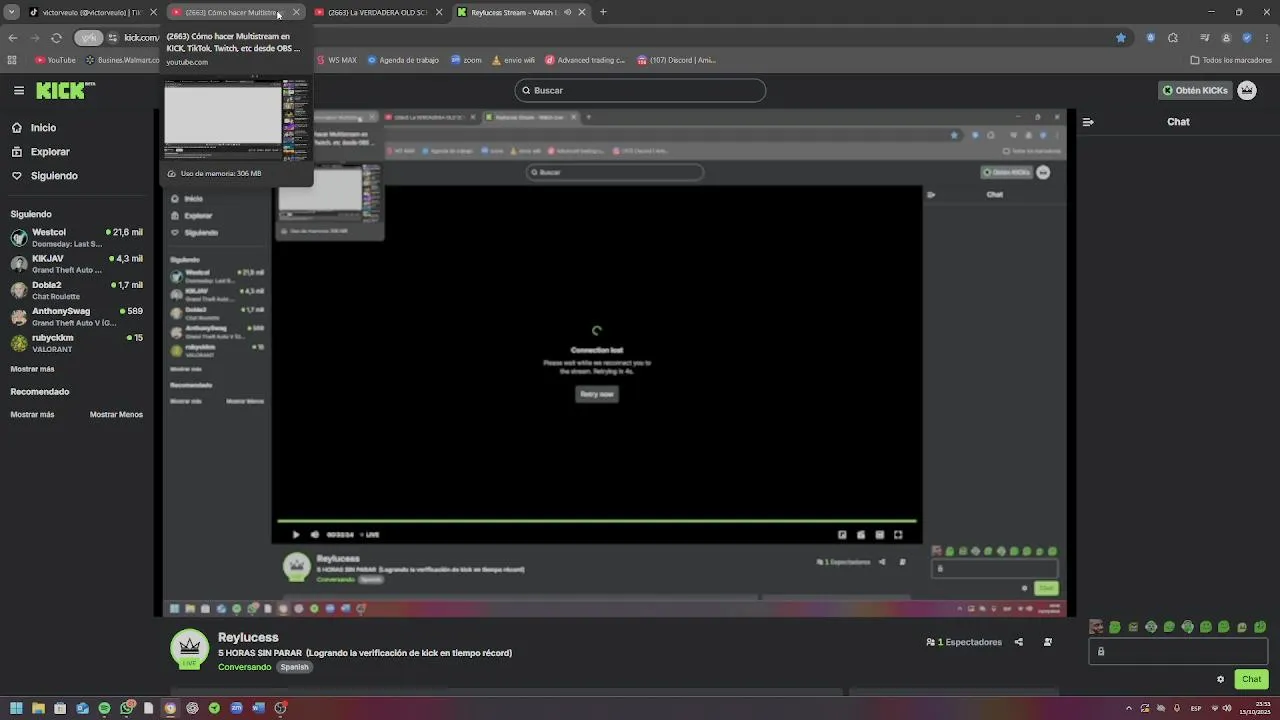This screenshot has width=1280, height=720.
Task: Collapse Recomendado list with Mostrar Menos
Action: pyautogui.click(x=116, y=414)
